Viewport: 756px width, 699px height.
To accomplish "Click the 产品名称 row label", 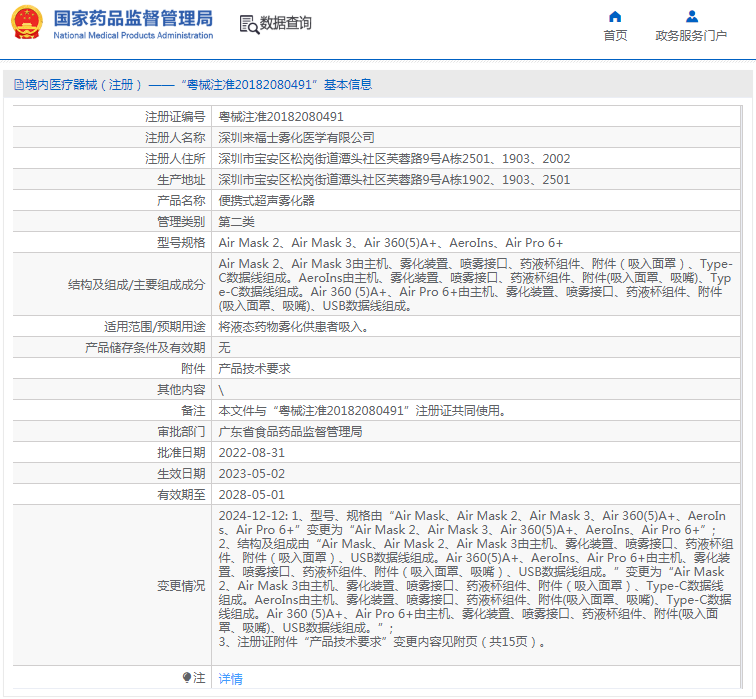I will (x=181, y=201).
